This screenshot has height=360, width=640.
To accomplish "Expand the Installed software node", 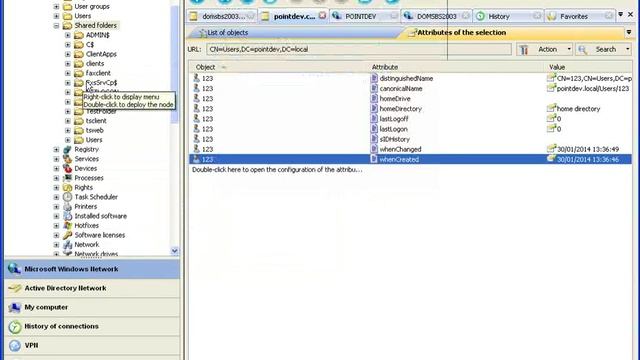I will 56,216.
